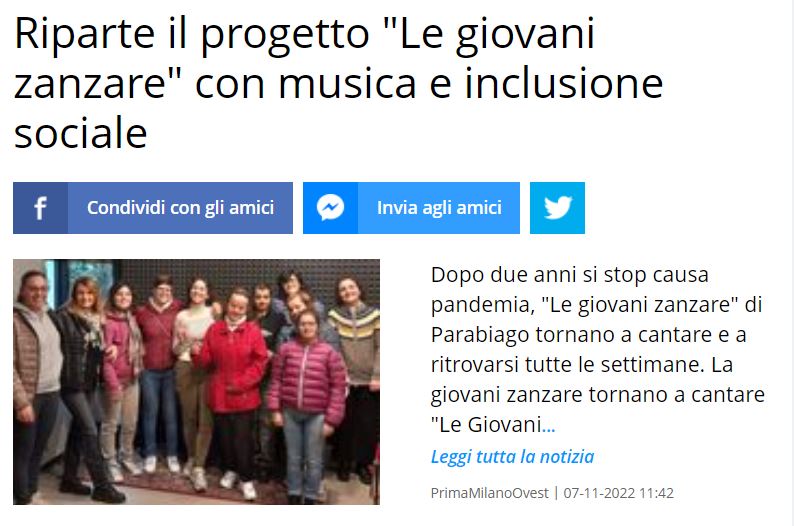
Task: Click the Messenger lightning-bolt icon
Action: pos(331,208)
